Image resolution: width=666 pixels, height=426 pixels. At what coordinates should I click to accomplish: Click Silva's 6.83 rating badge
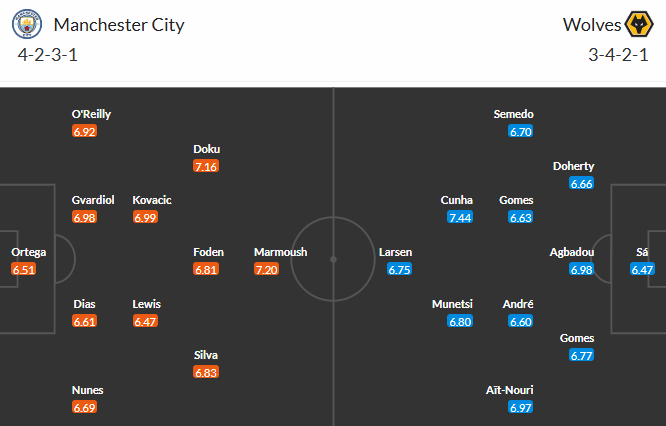[206, 372]
